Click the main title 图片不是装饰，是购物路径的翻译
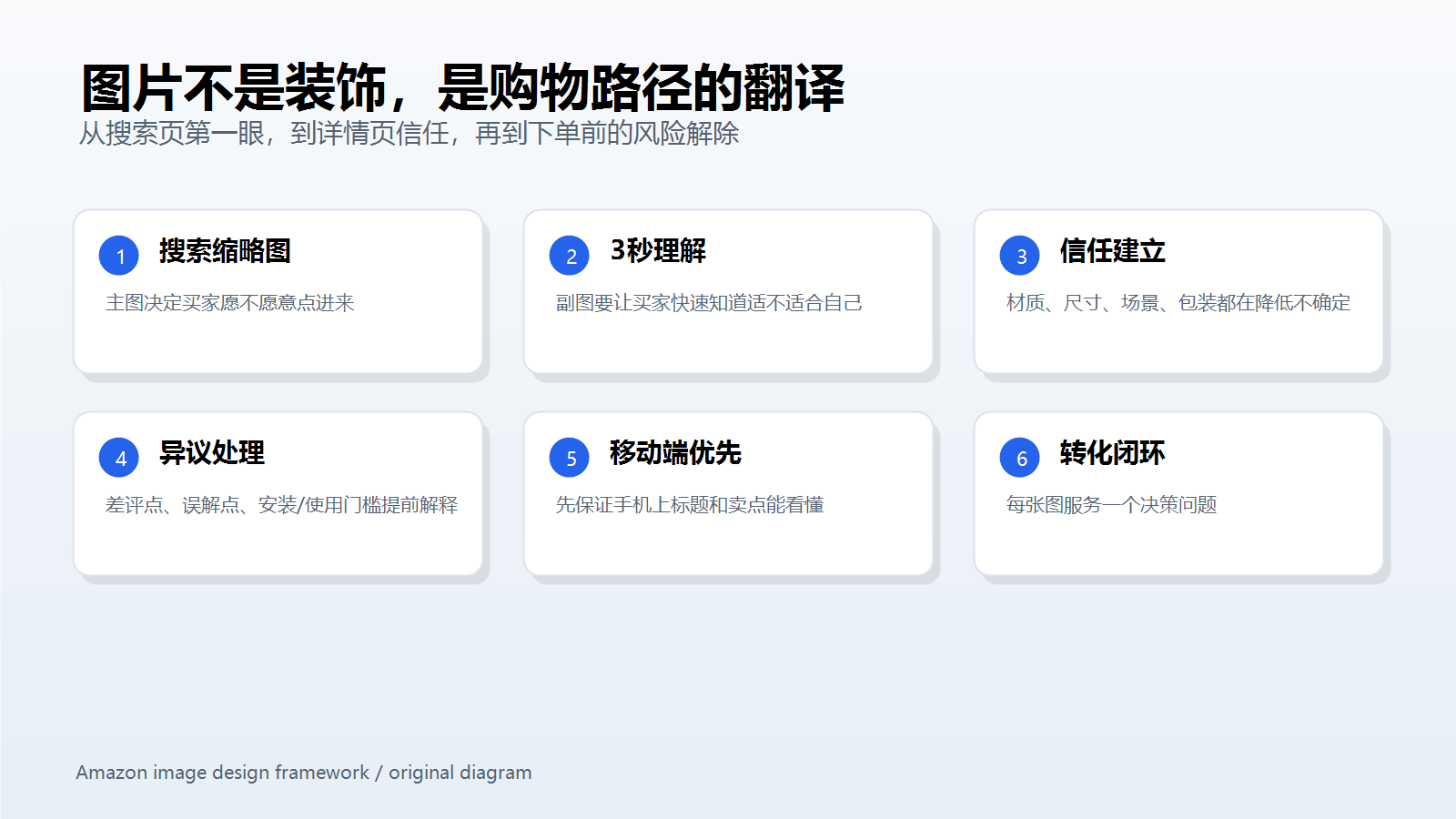Viewport: 1456px width, 819px height. pyautogui.click(x=462, y=88)
